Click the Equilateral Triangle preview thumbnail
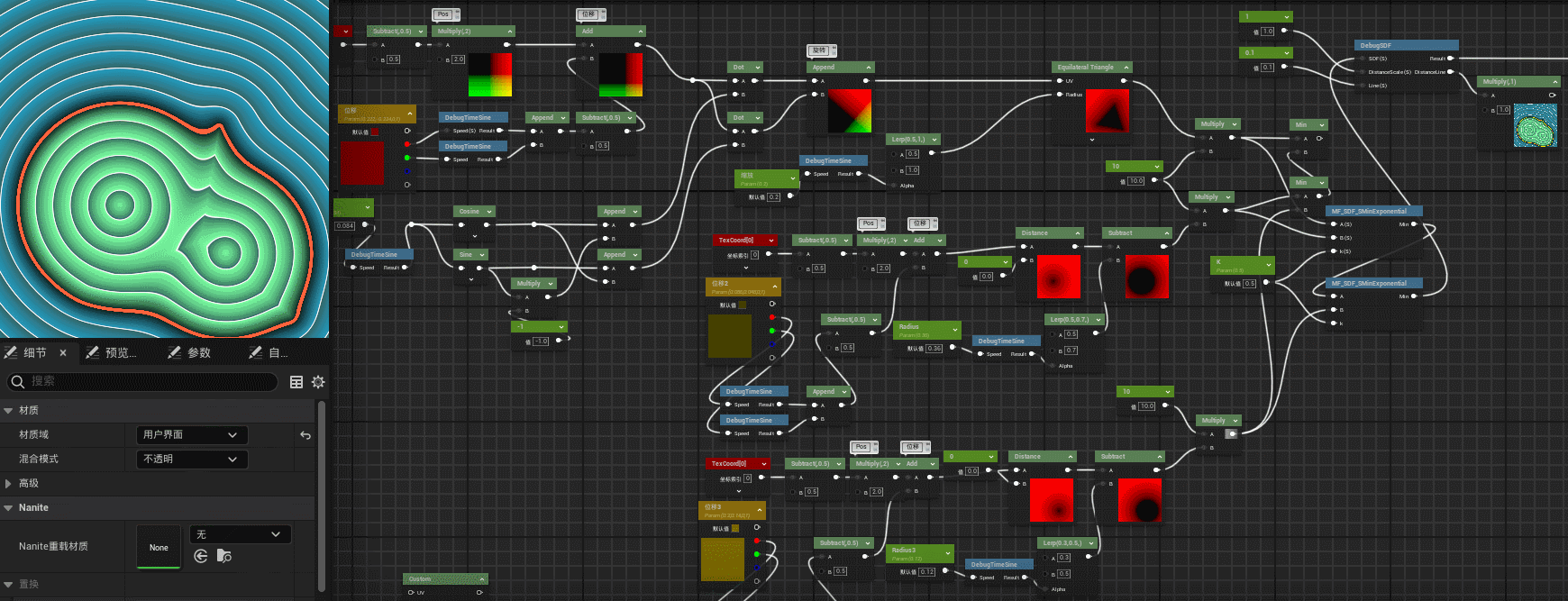This screenshot has height=601, width=1568. pos(1108,111)
